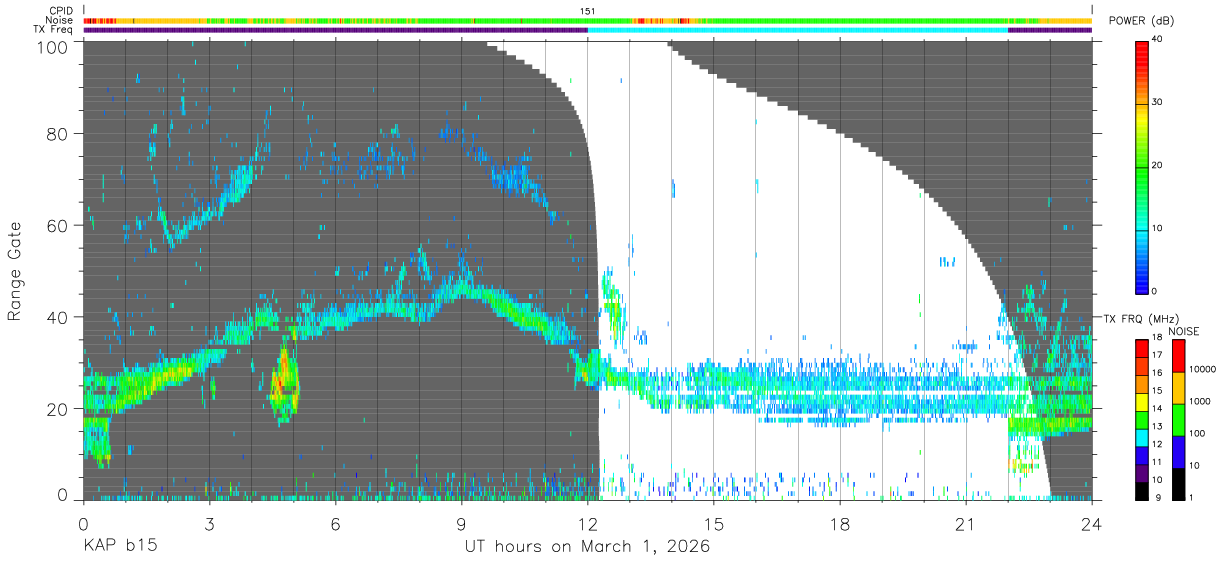
Task: Click the NOISE legend title
Action: pos(1184,331)
